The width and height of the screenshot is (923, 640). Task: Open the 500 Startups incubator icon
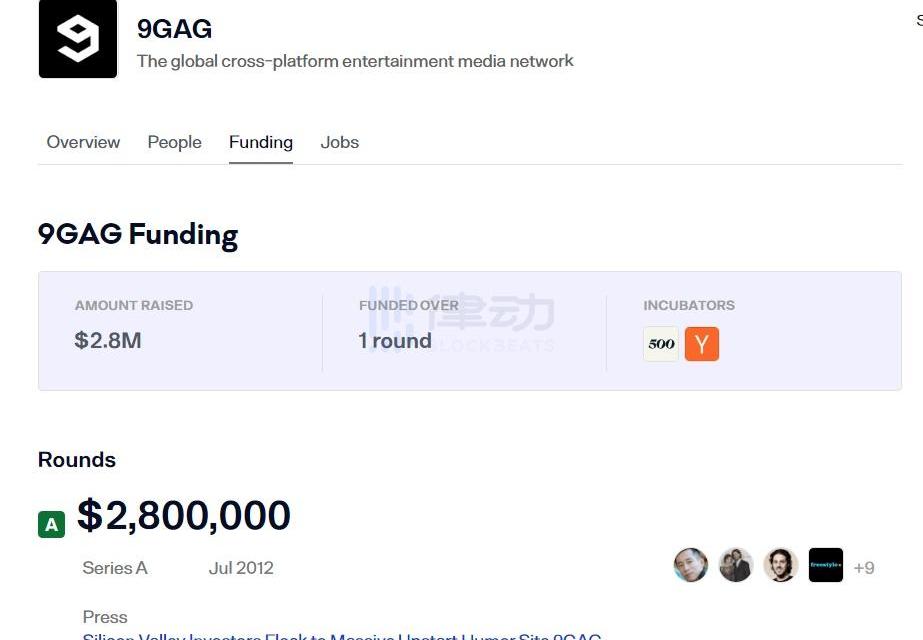[661, 344]
